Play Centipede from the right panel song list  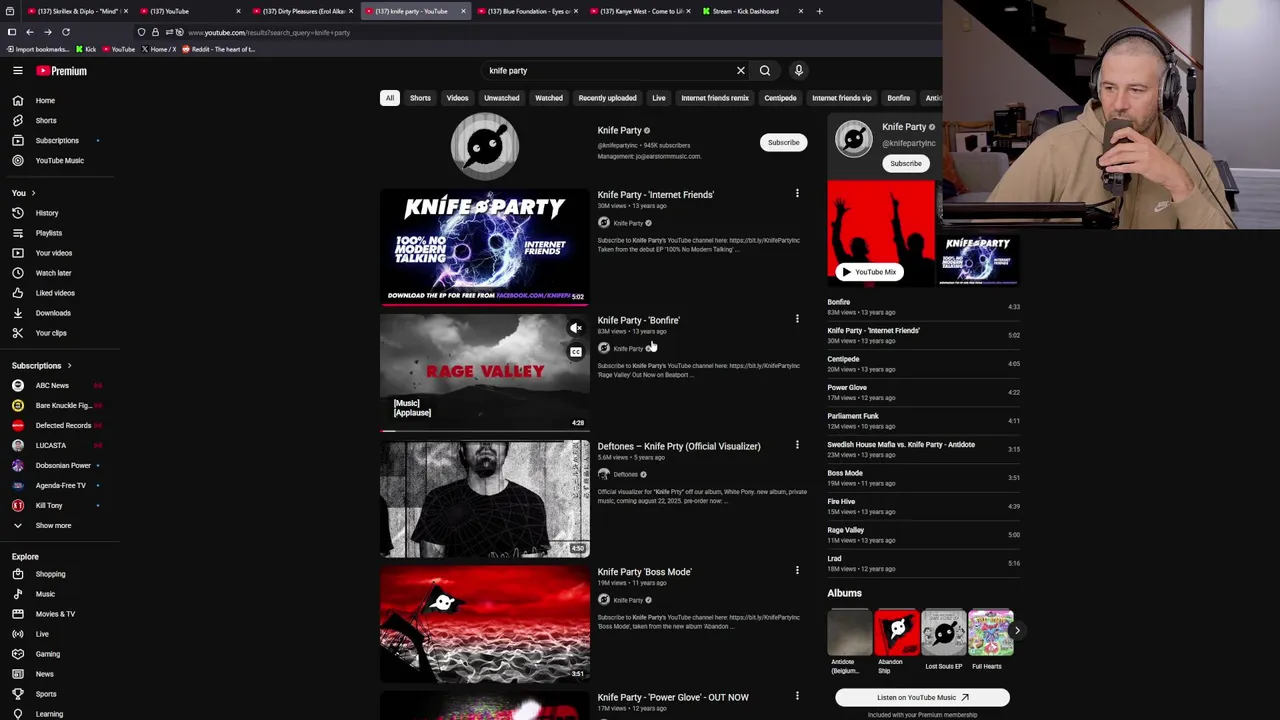(843, 359)
